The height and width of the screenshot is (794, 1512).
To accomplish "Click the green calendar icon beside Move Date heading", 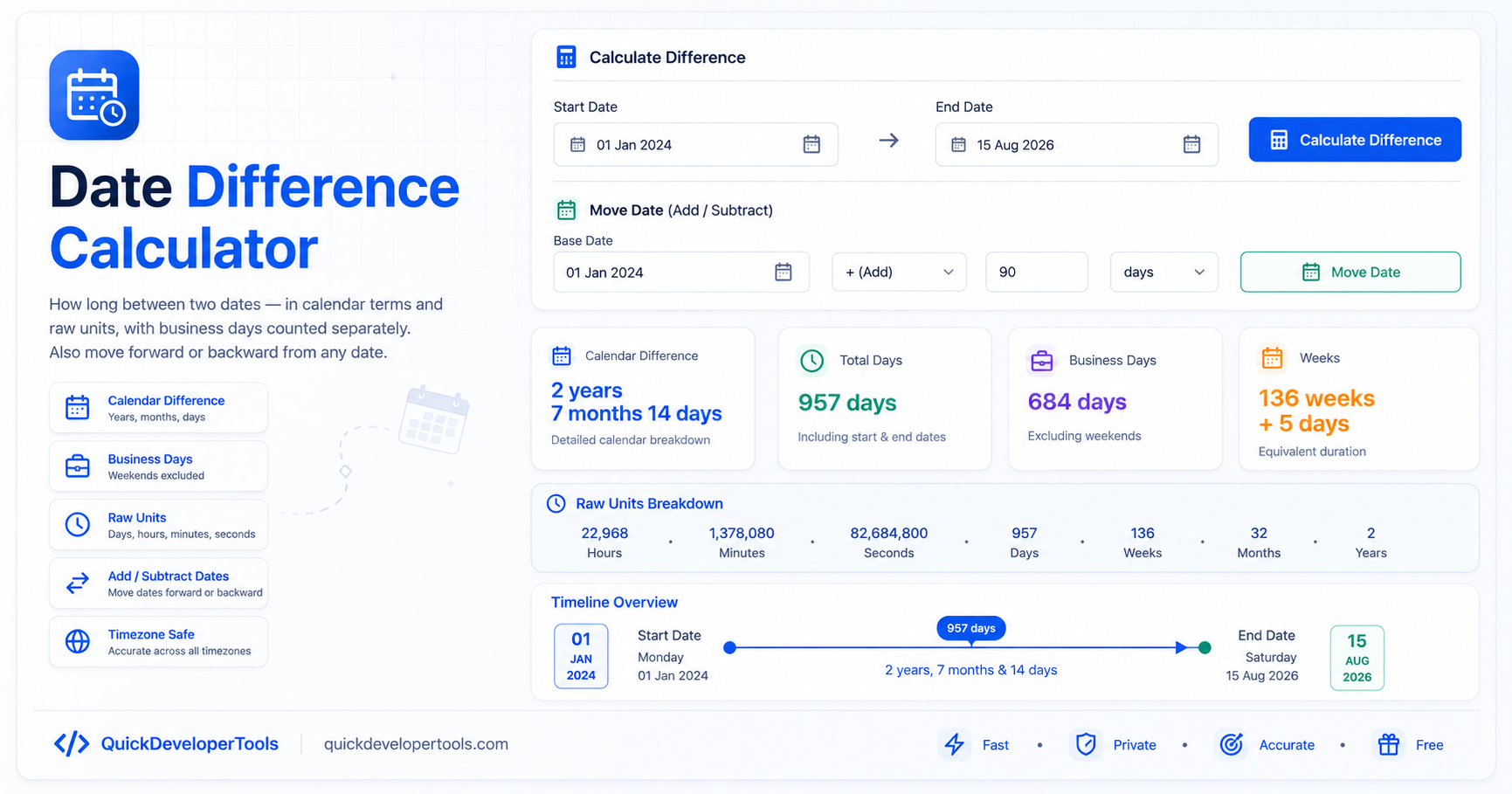I will tap(566, 210).
